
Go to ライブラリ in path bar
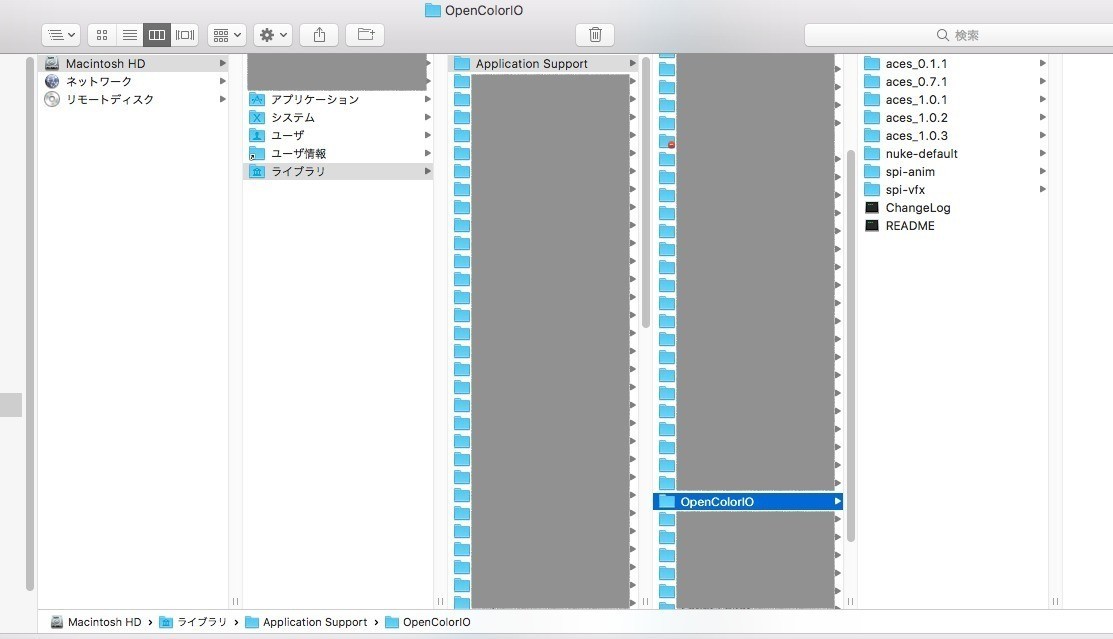[x=194, y=622]
